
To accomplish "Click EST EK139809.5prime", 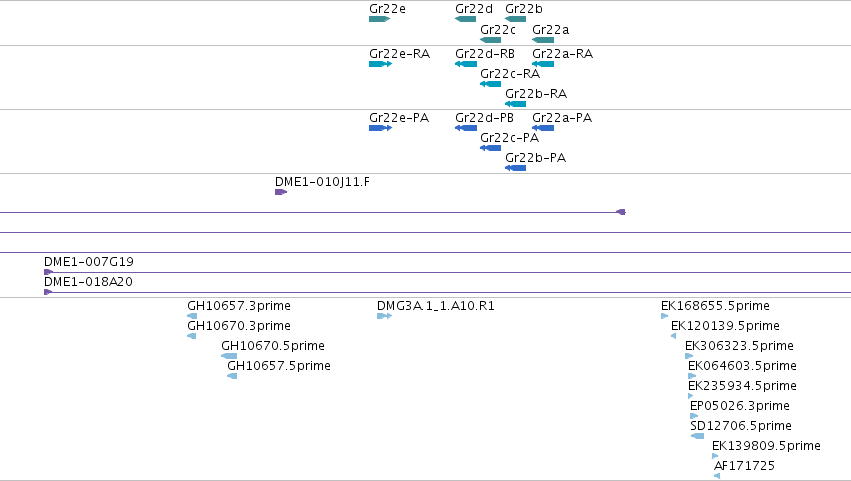I will [715, 457].
